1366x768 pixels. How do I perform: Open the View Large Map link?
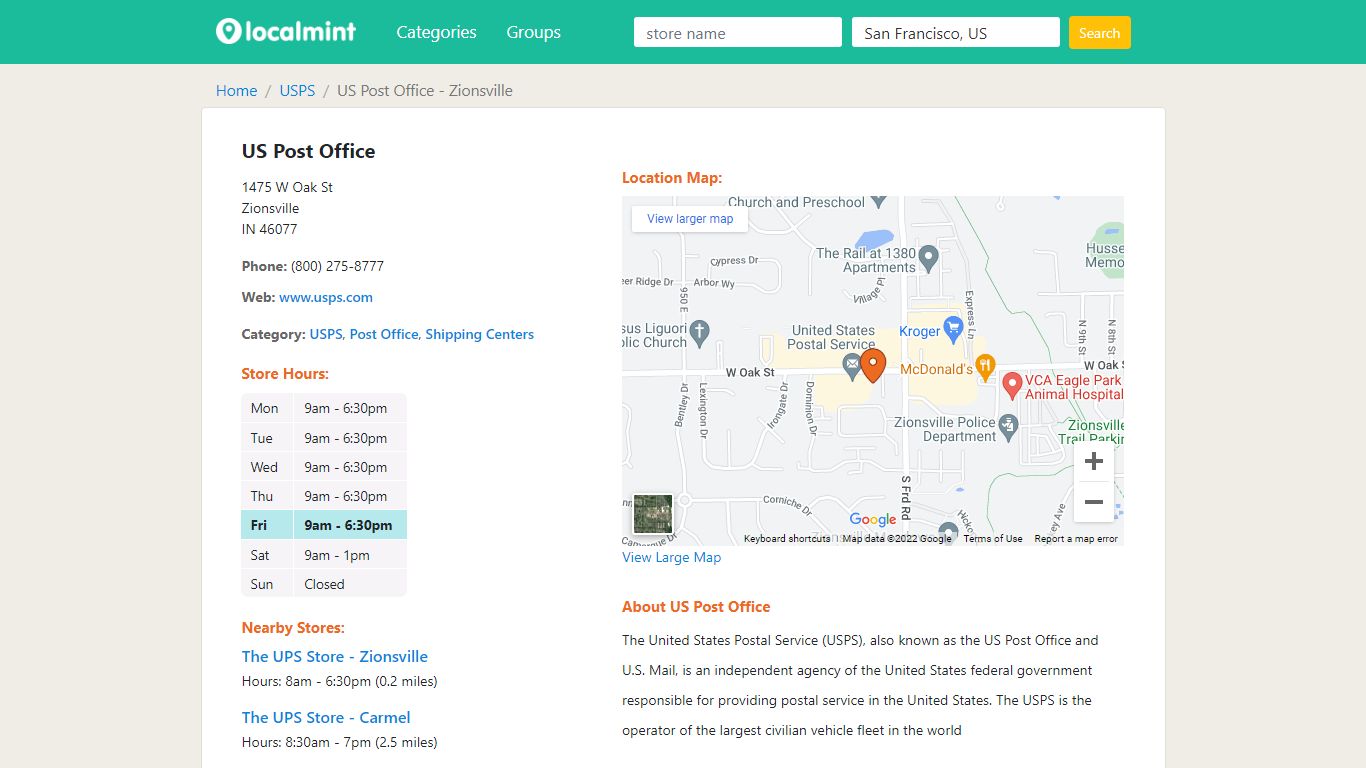671,557
